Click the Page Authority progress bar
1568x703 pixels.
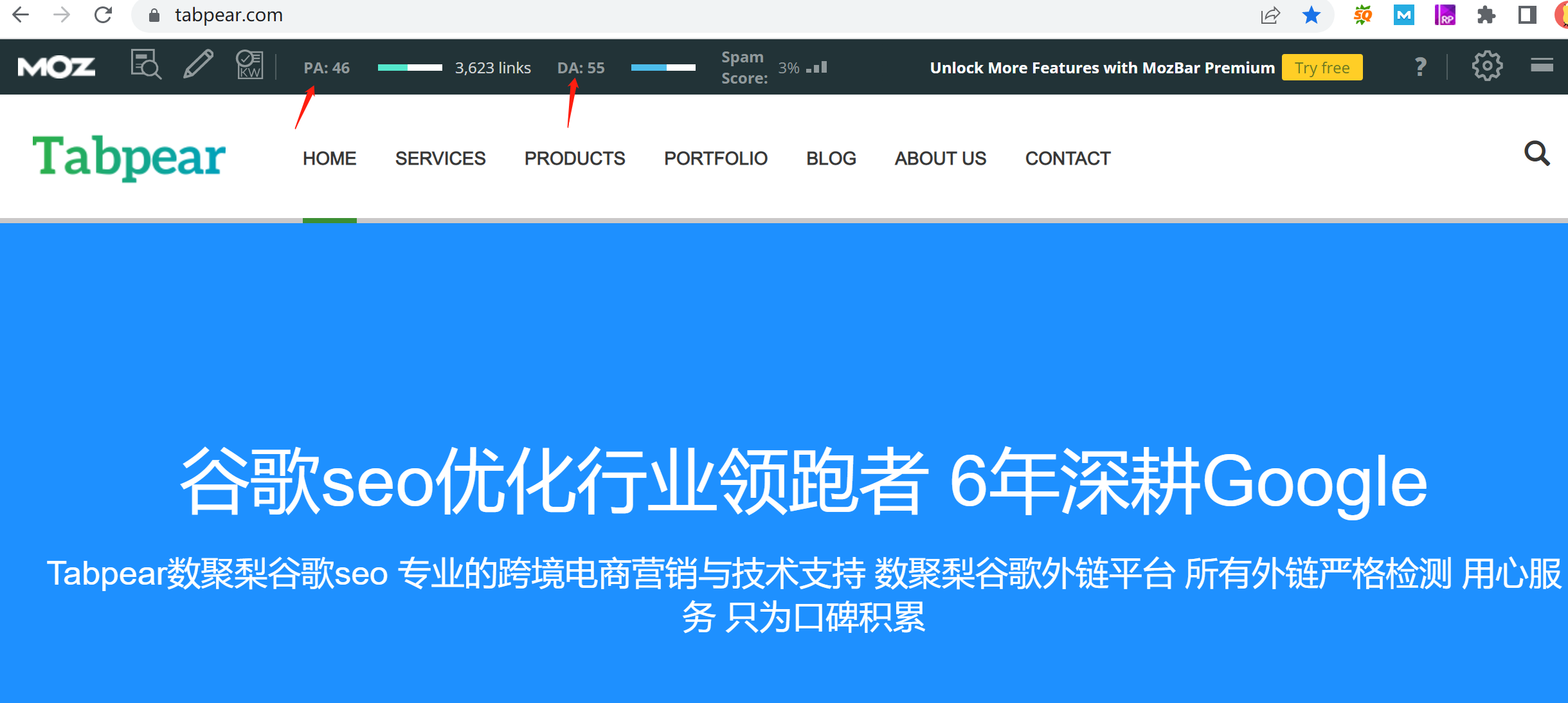point(410,68)
